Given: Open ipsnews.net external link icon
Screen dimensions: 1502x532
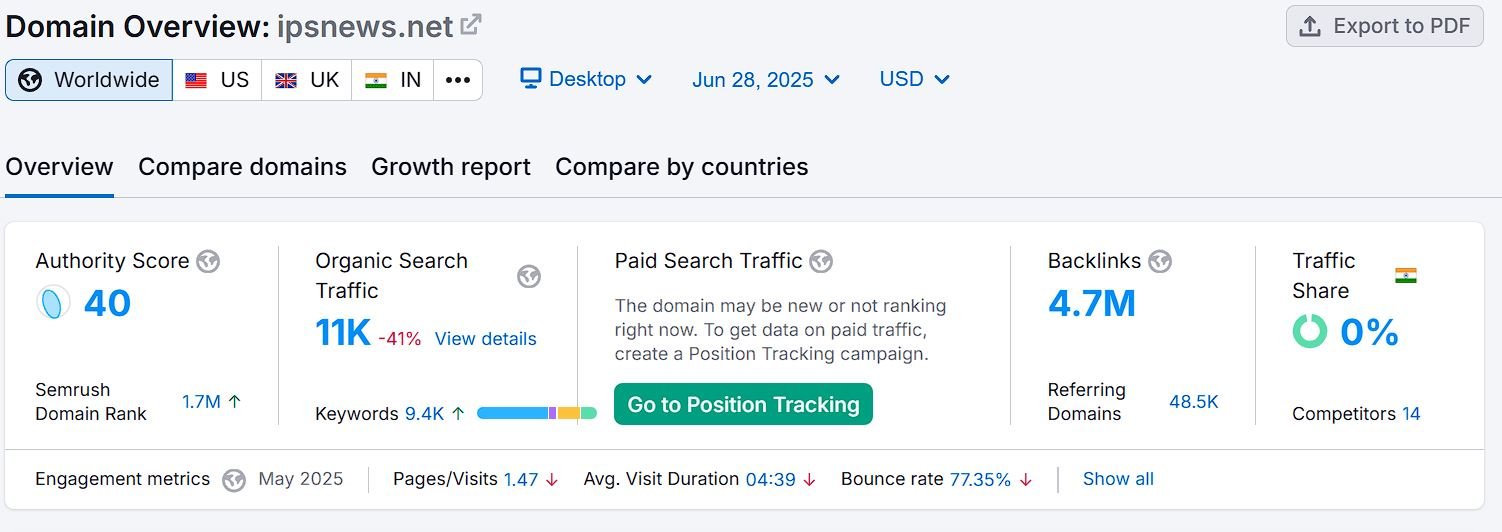Looking at the screenshot, I should 471,25.
